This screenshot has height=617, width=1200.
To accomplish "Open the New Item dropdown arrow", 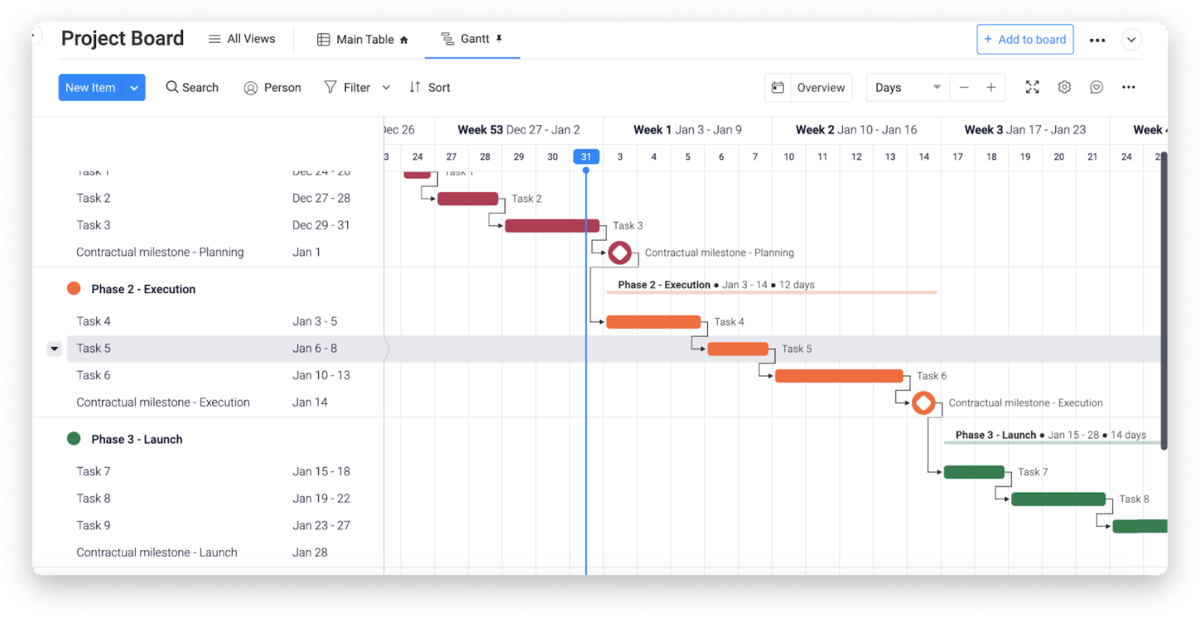I will click(x=135, y=88).
